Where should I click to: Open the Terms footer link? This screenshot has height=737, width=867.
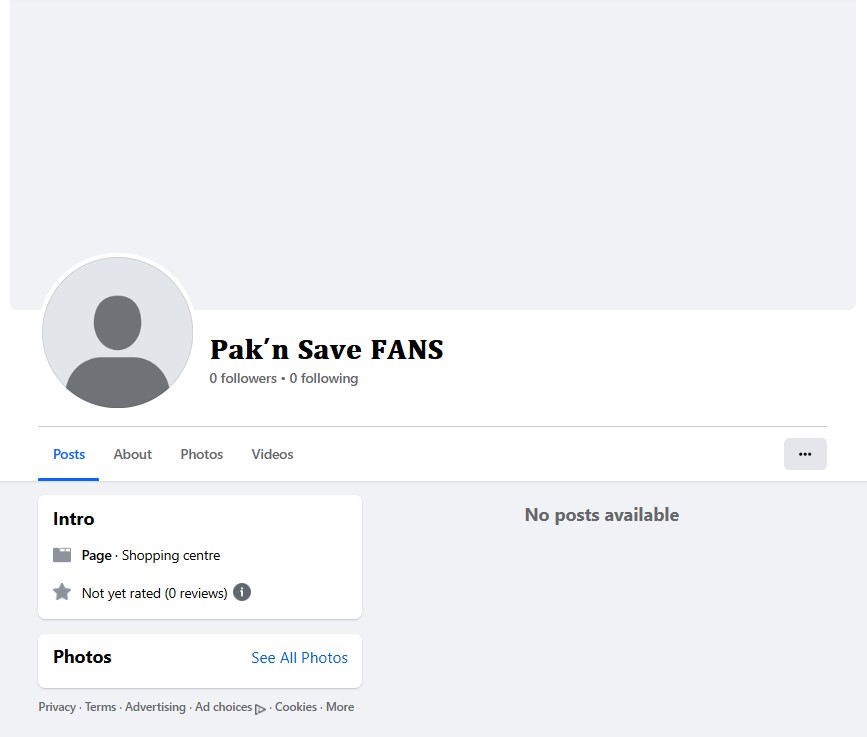click(100, 707)
